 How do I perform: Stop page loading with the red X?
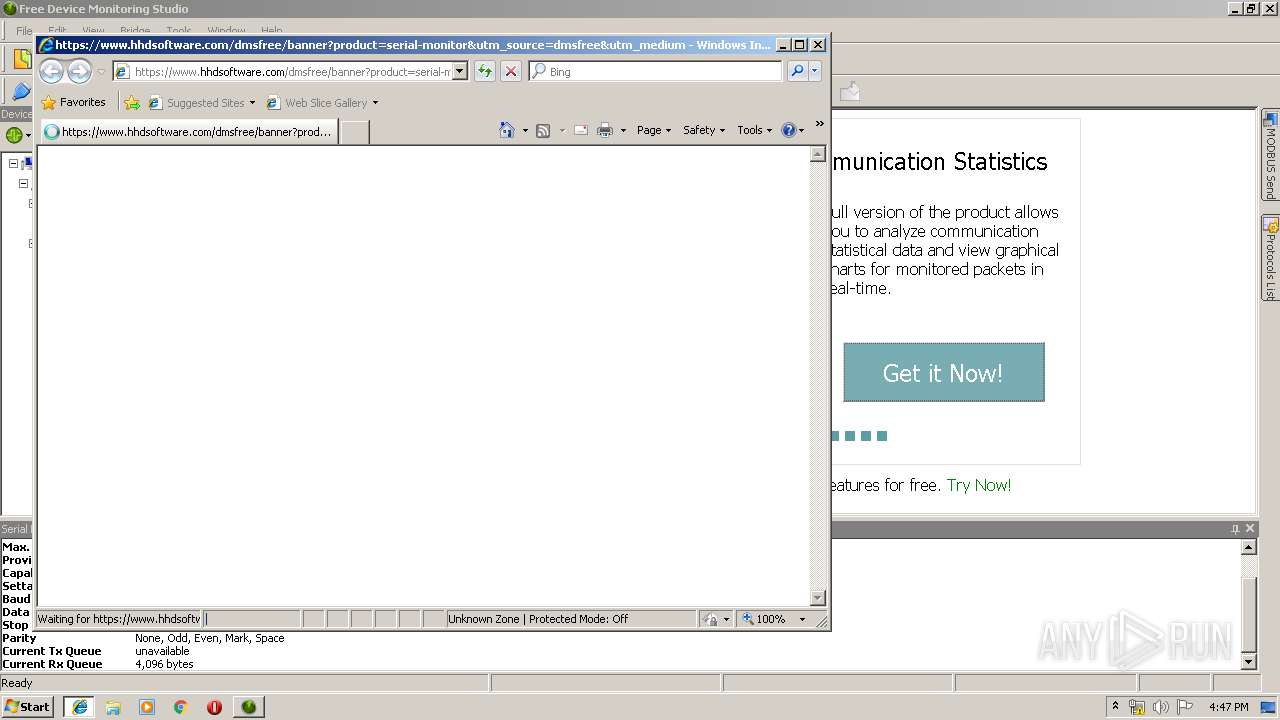511,71
